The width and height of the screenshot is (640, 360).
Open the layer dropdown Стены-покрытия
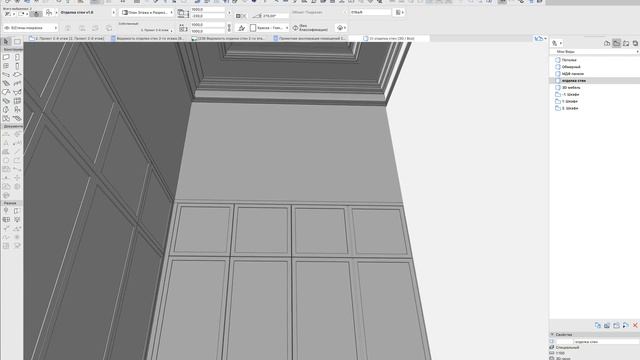click(30, 28)
